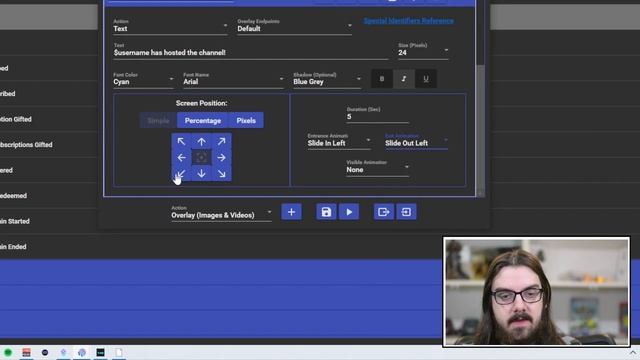Toggle bold text formatting
Image resolution: width=640 pixels, height=360 pixels.
pos(382,79)
